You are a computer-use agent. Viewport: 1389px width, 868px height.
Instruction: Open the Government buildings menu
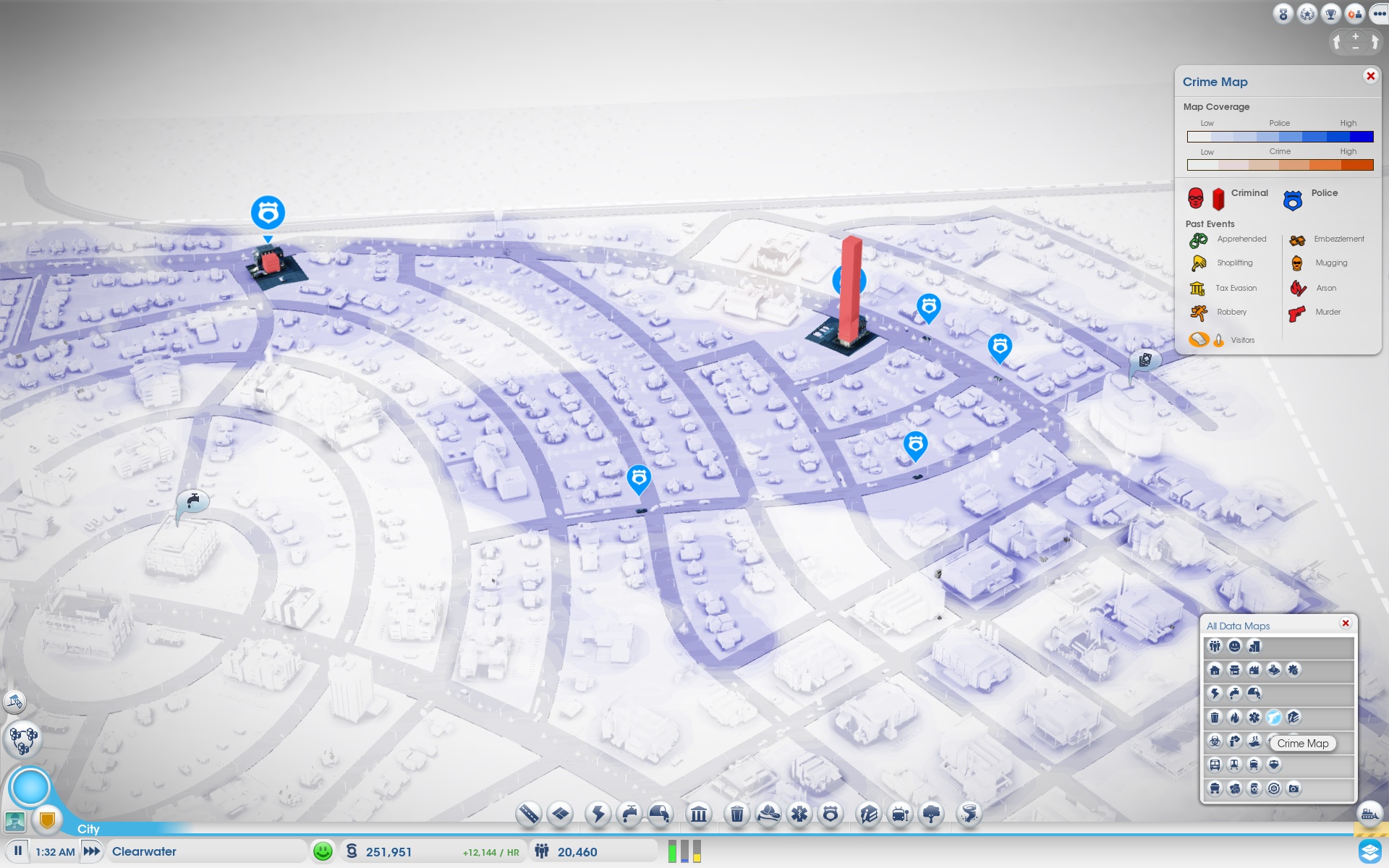pos(699,814)
